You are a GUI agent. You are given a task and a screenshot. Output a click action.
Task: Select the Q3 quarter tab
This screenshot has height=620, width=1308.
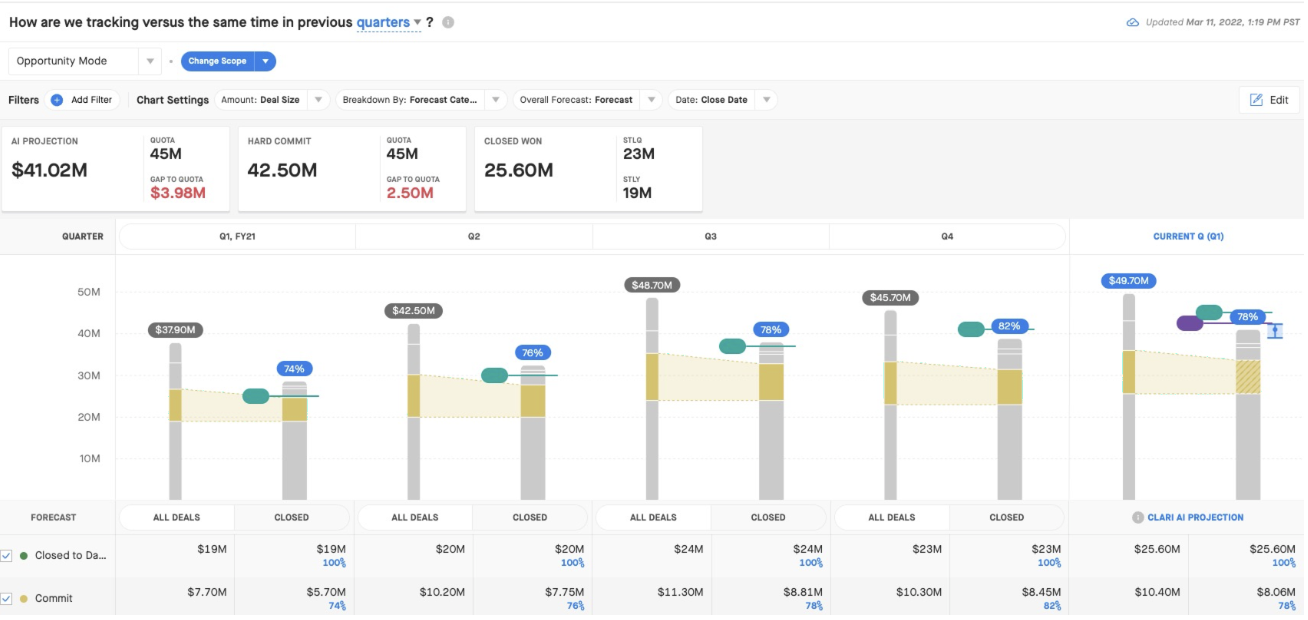711,237
